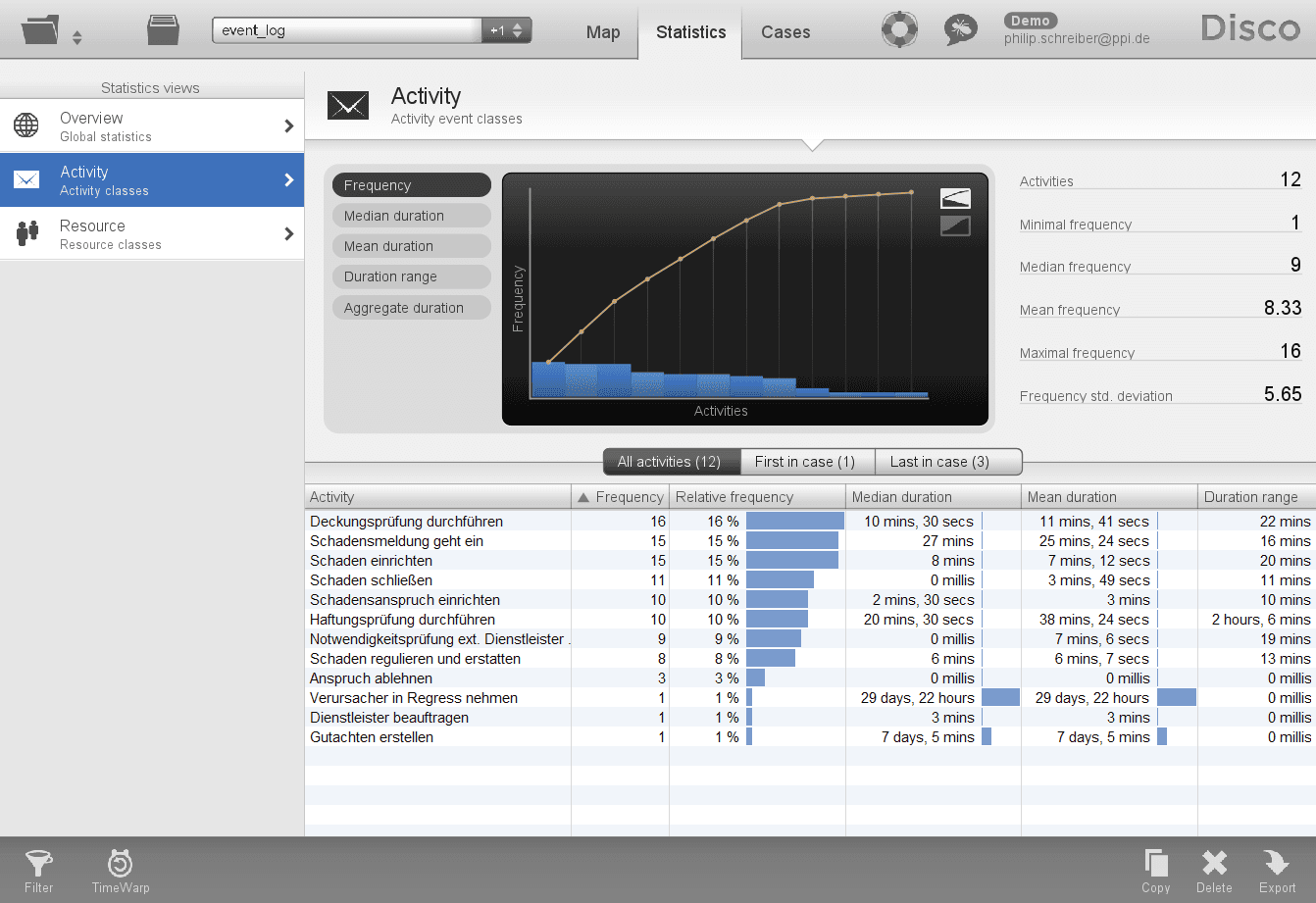Open the project folder icon

(x=40, y=30)
